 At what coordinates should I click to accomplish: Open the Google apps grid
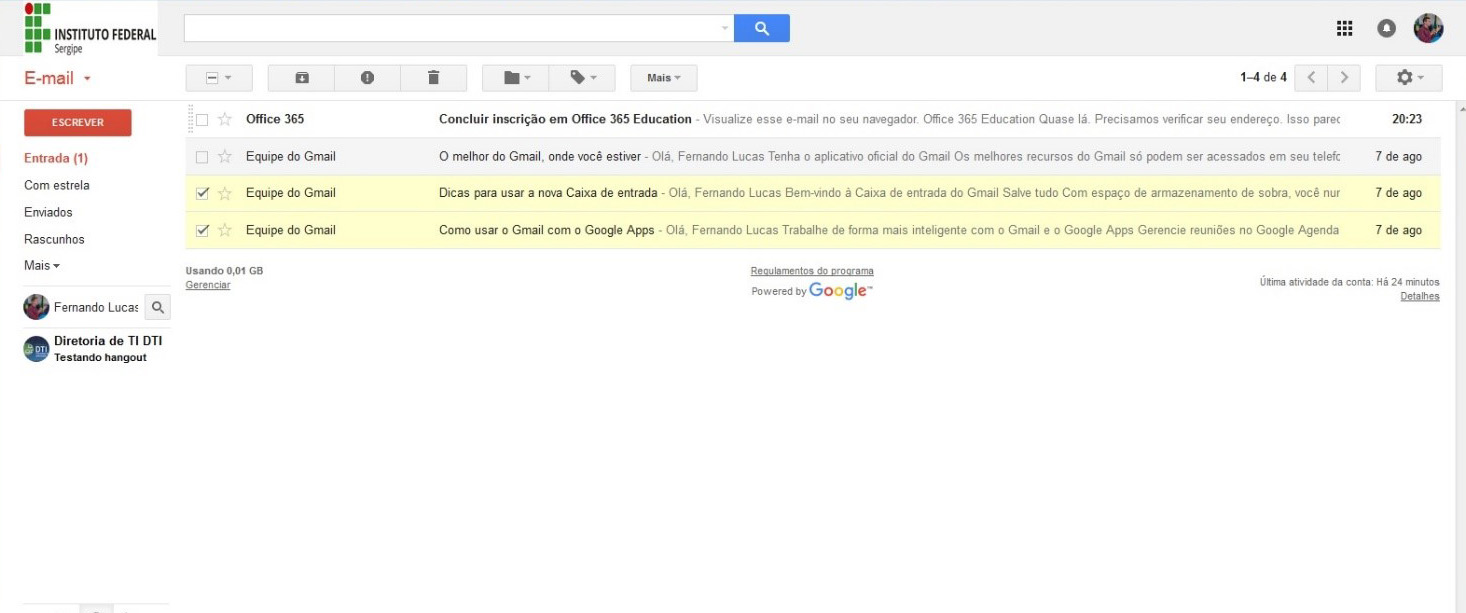(x=1345, y=28)
